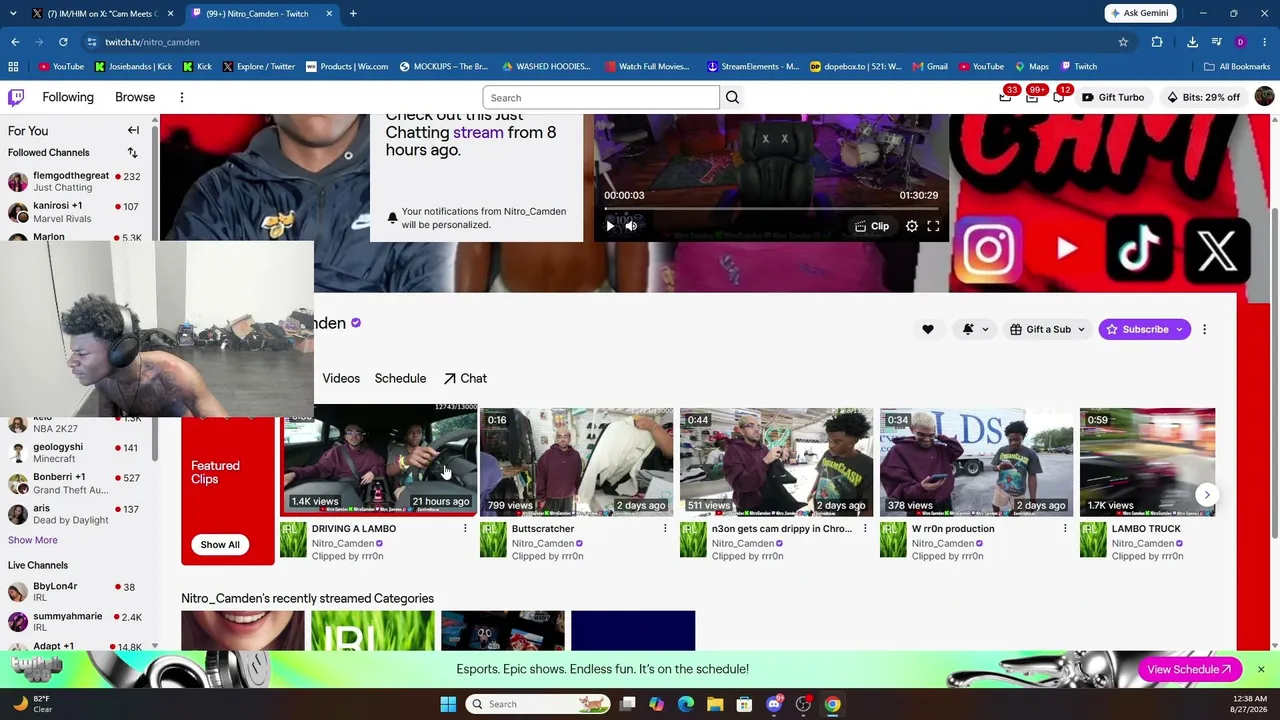Open more options next to Browse

click(182, 97)
